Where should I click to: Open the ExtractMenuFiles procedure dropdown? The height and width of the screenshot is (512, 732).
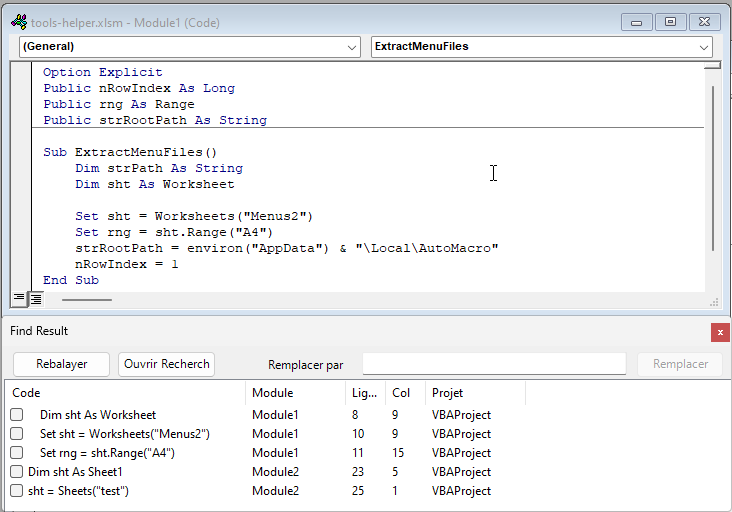[x=704, y=47]
